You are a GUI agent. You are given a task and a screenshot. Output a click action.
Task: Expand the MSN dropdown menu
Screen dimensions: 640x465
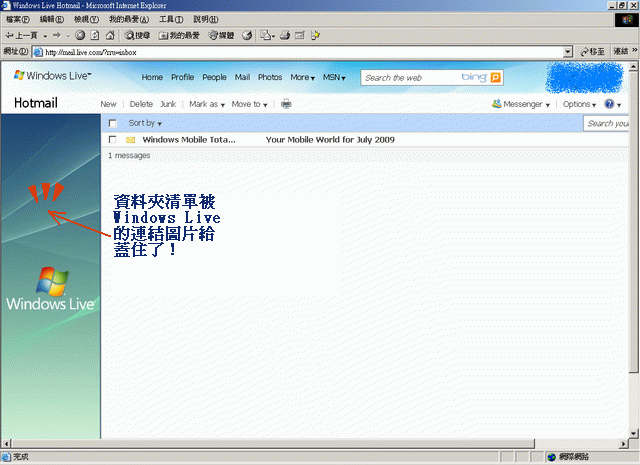(334, 77)
